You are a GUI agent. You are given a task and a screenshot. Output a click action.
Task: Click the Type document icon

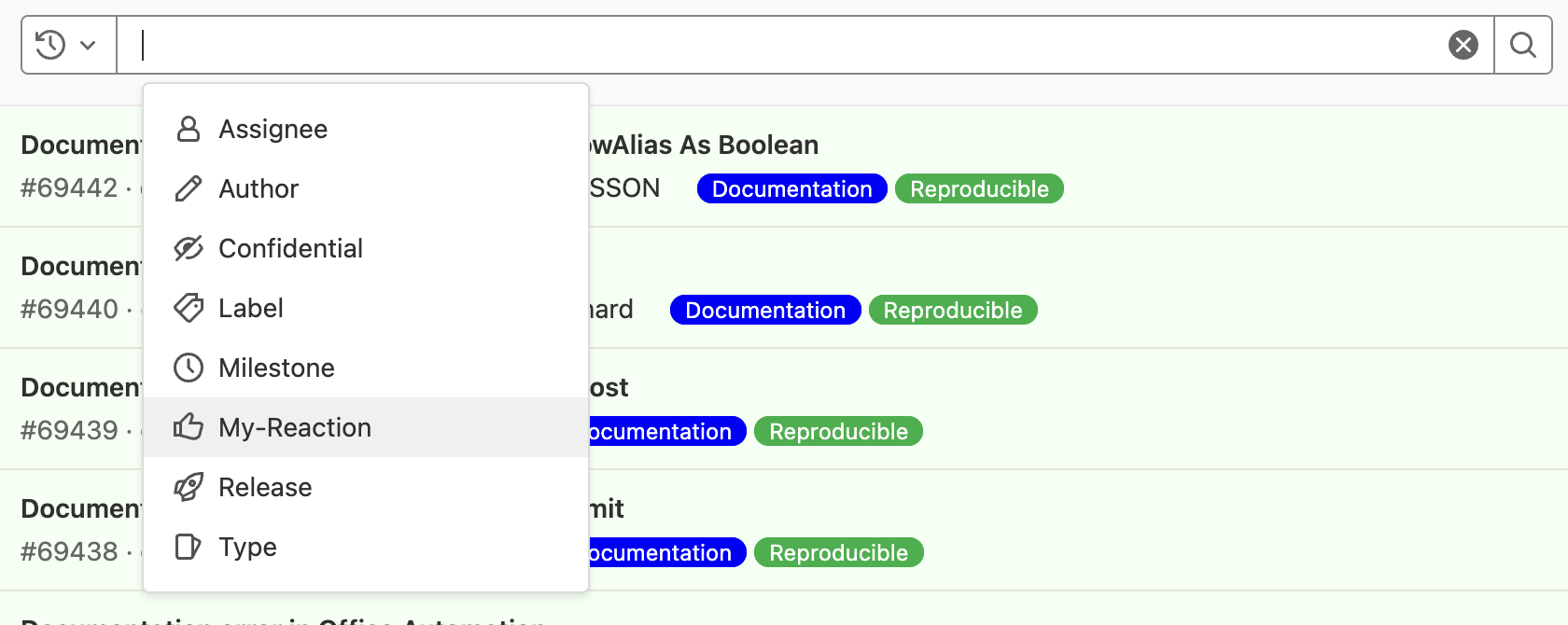(189, 547)
